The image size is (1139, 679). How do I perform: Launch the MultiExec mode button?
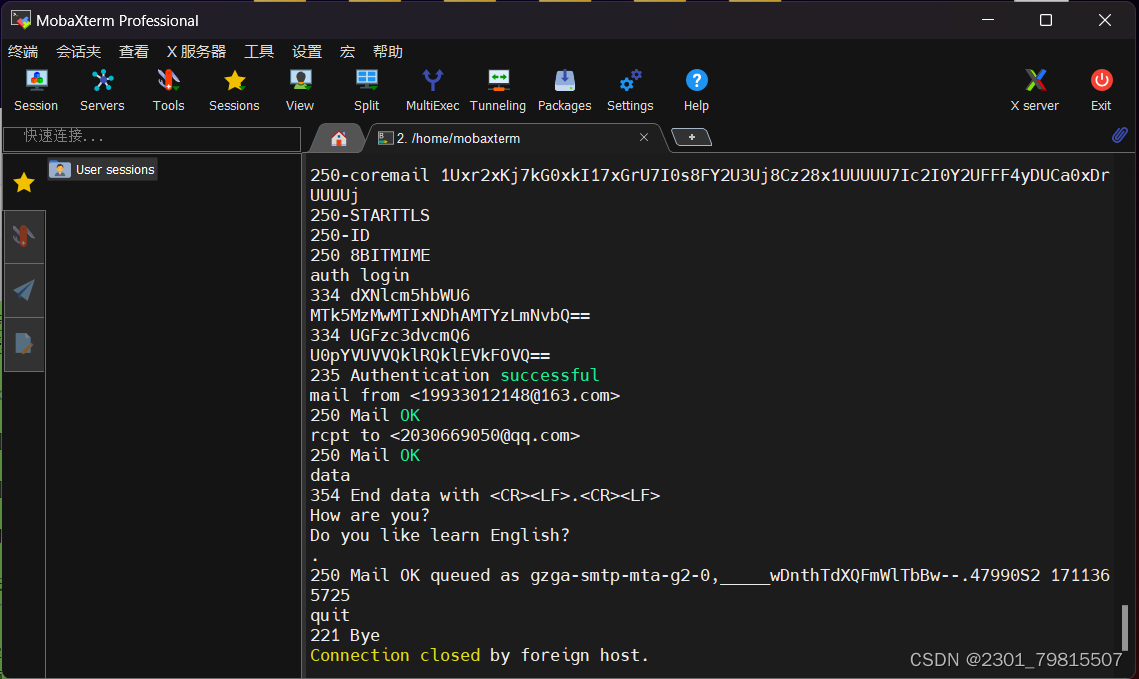(x=432, y=90)
